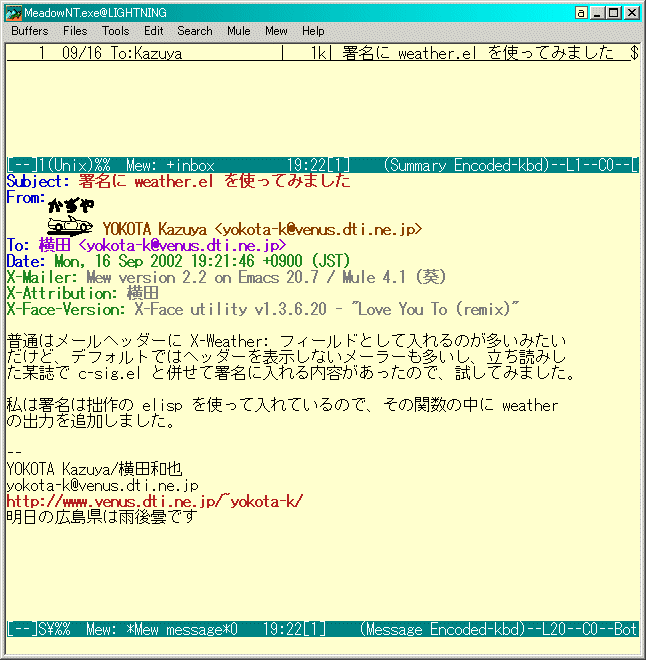
Task: Click the X-Face-Version header line
Action: pyautogui.click(x=263, y=309)
